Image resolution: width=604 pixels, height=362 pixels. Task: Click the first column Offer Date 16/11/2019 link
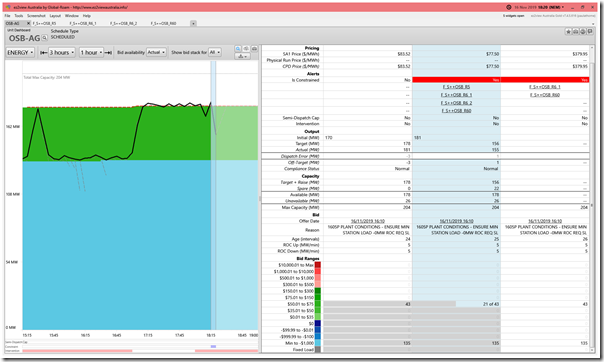coord(368,221)
